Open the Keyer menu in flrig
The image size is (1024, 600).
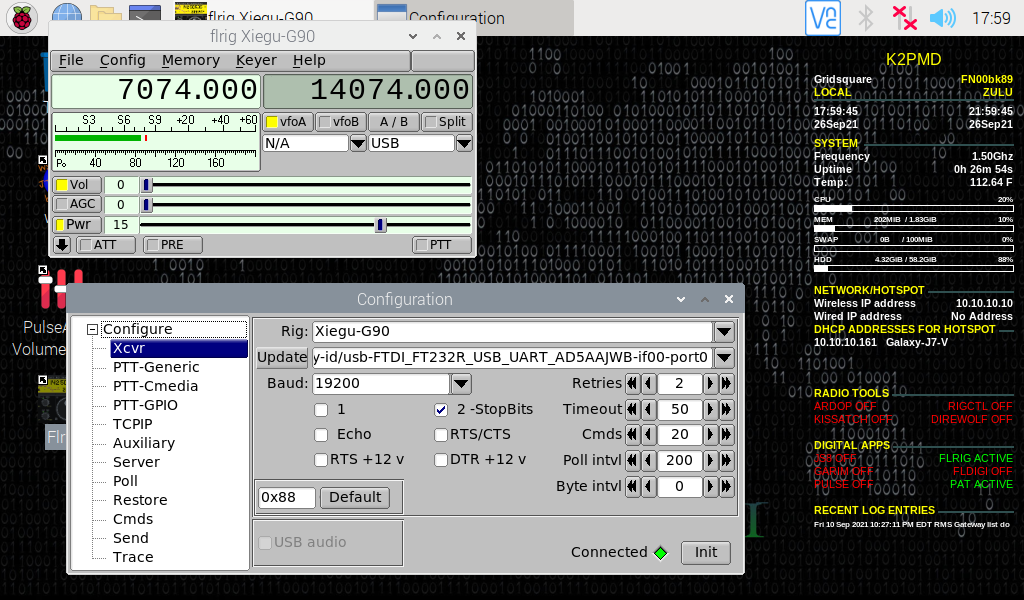[256, 60]
